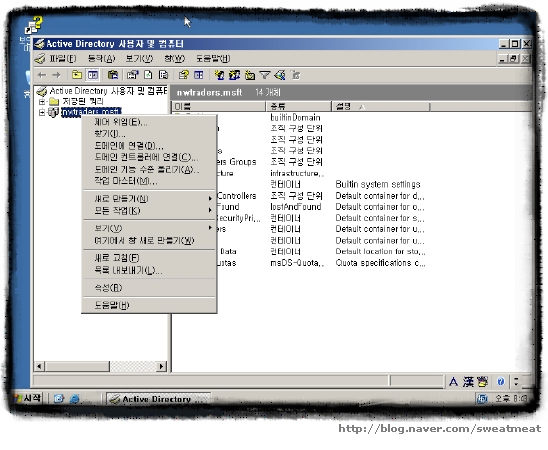548x450 pixels.
Task: Open the 보기(V) menu in menu bar
Action: point(139,58)
